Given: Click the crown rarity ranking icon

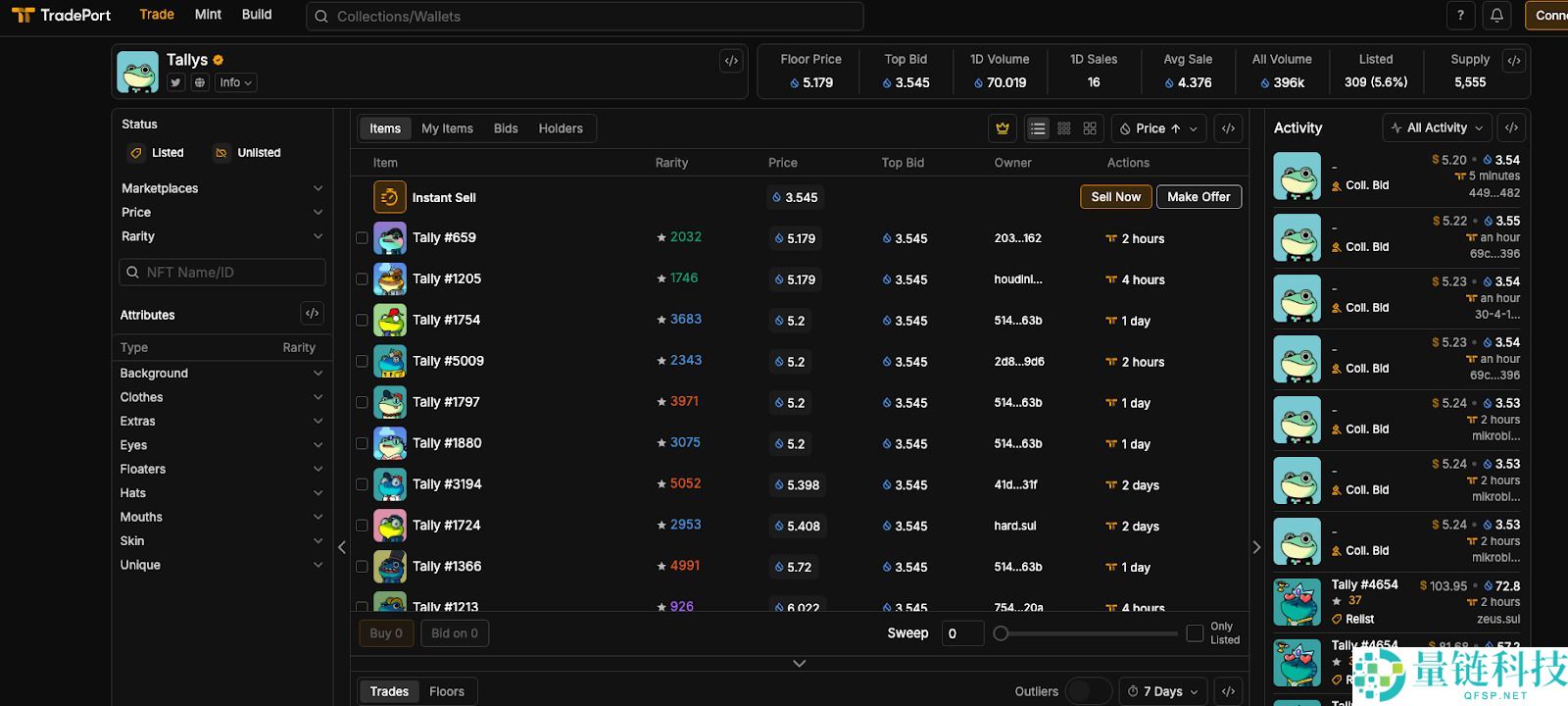Looking at the screenshot, I should [1003, 128].
